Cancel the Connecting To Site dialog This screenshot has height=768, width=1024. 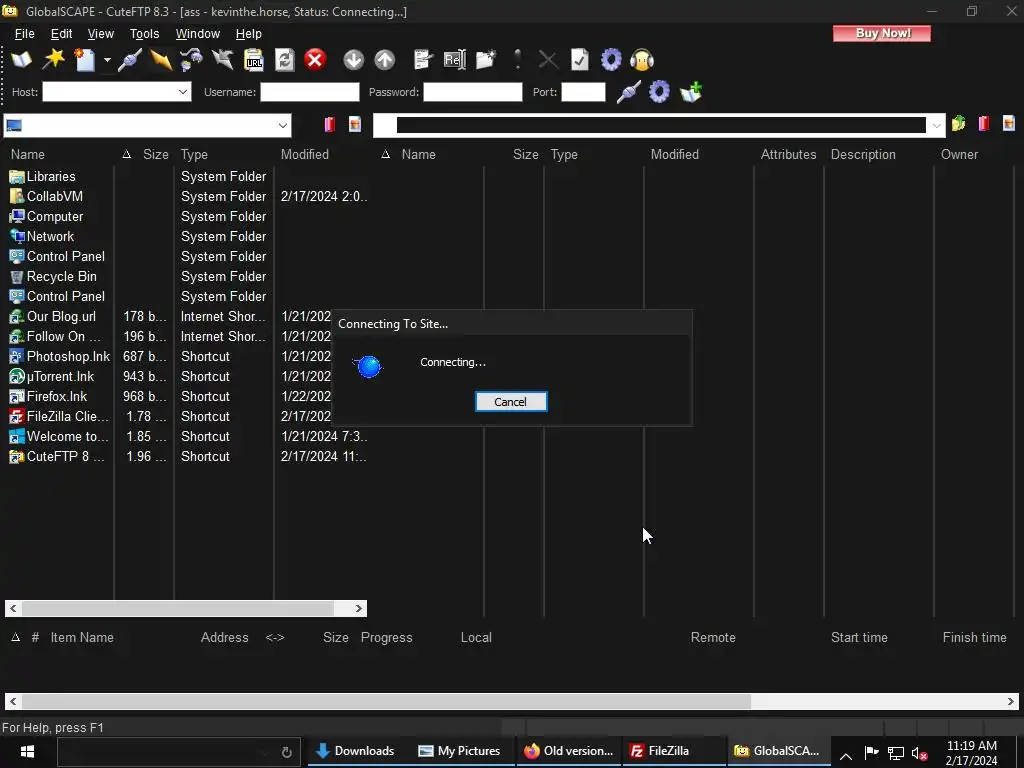(x=511, y=402)
